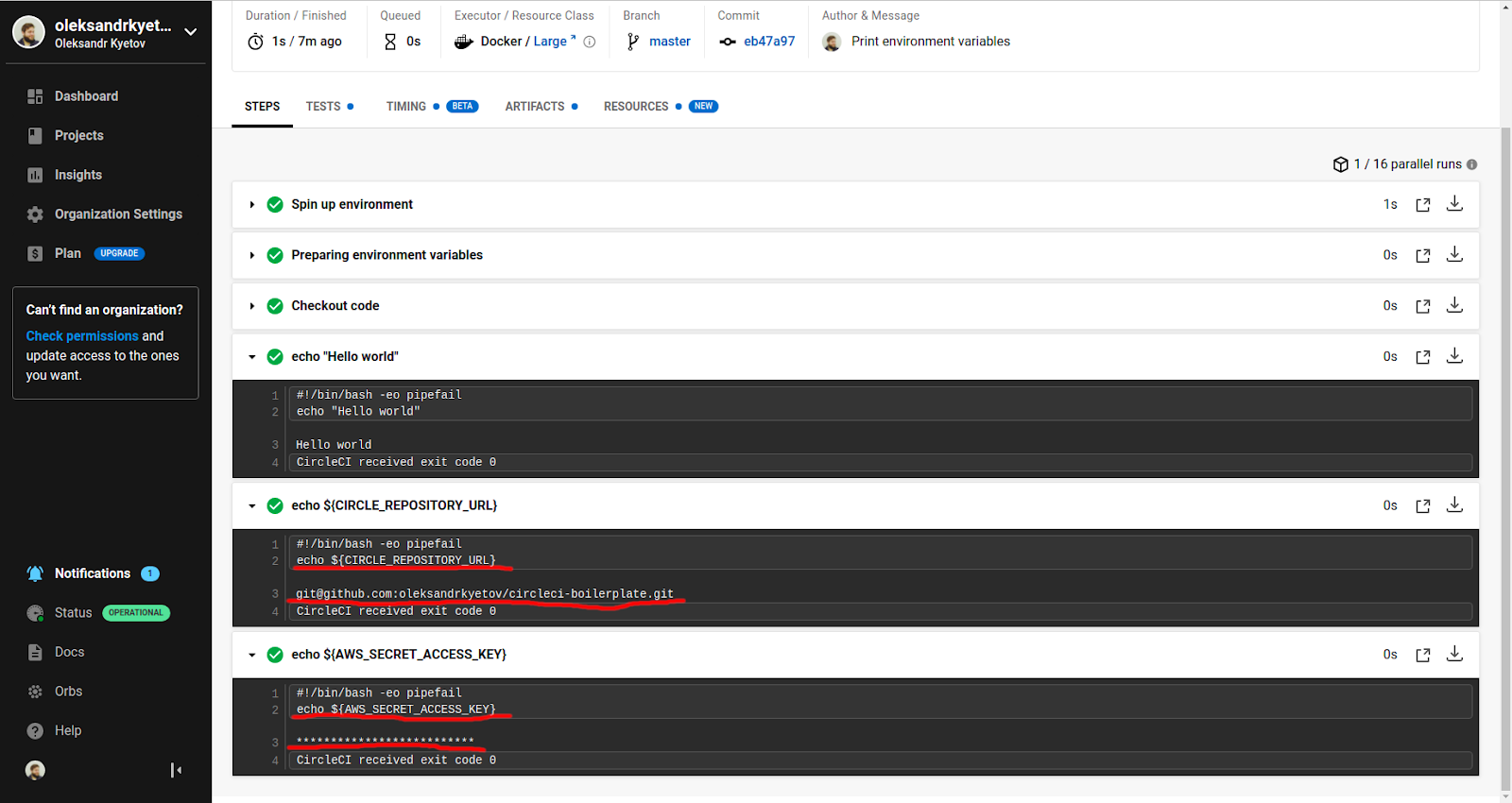Viewport: 1512px width, 803px height.
Task: Expand the Spin up environment step
Action: click(252, 204)
